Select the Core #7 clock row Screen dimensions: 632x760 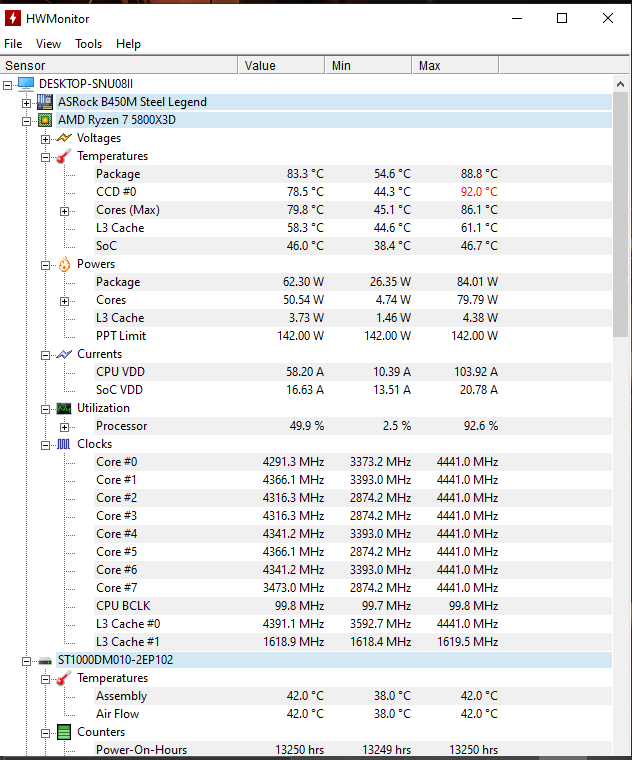(353, 588)
